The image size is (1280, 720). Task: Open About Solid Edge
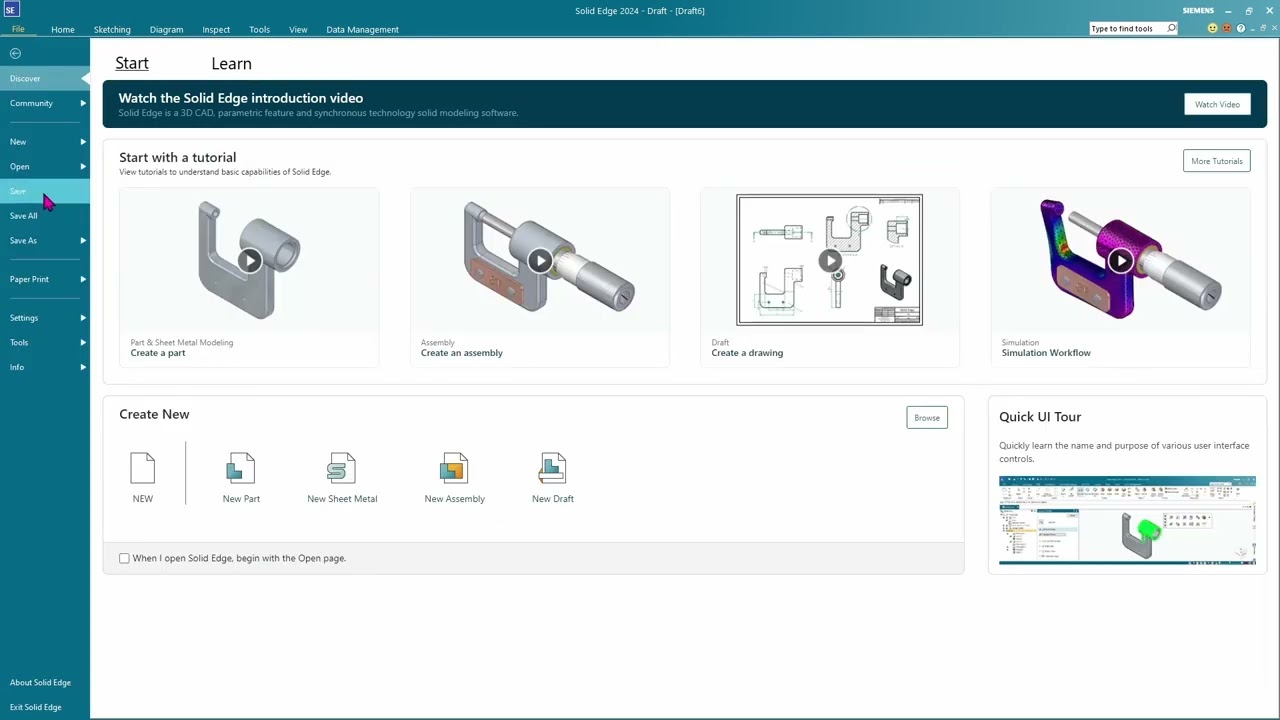(x=41, y=683)
